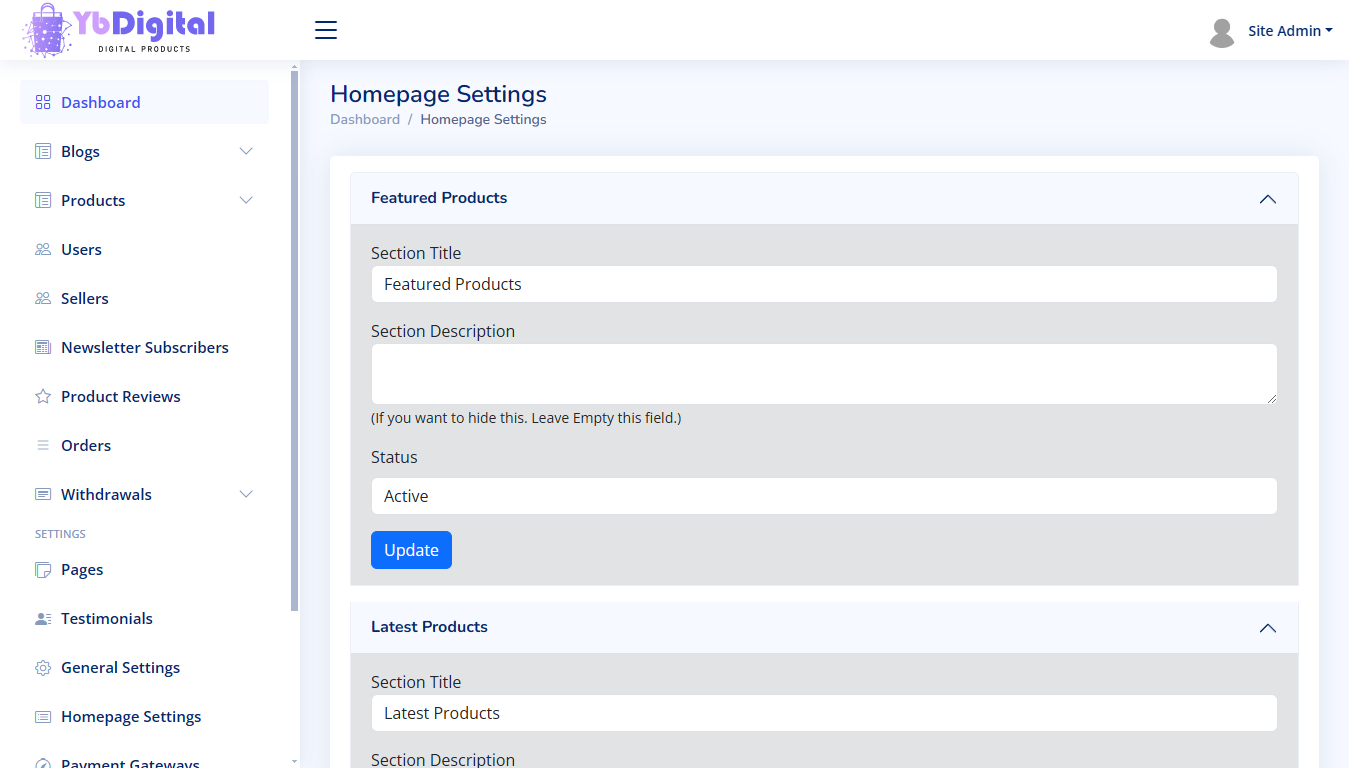Collapse the Featured Products section

pyautogui.click(x=1267, y=199)
